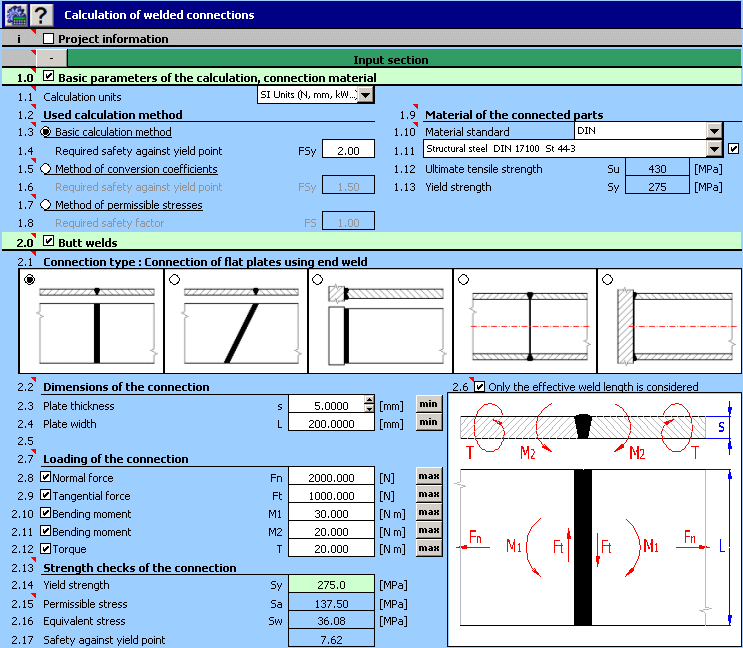Screen dimensions: 743x648
Task: Toggle Basic parameters section 1.0 checkbox
Action: coord(48,76)
